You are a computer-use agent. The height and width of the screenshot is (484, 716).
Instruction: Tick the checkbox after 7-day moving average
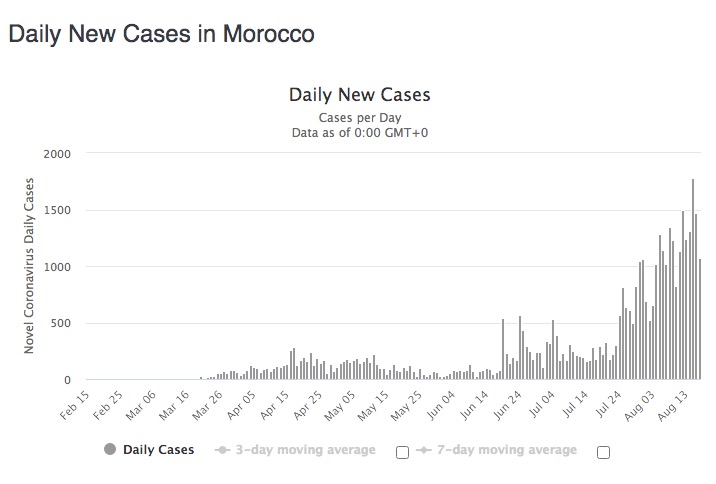point(603,452)
